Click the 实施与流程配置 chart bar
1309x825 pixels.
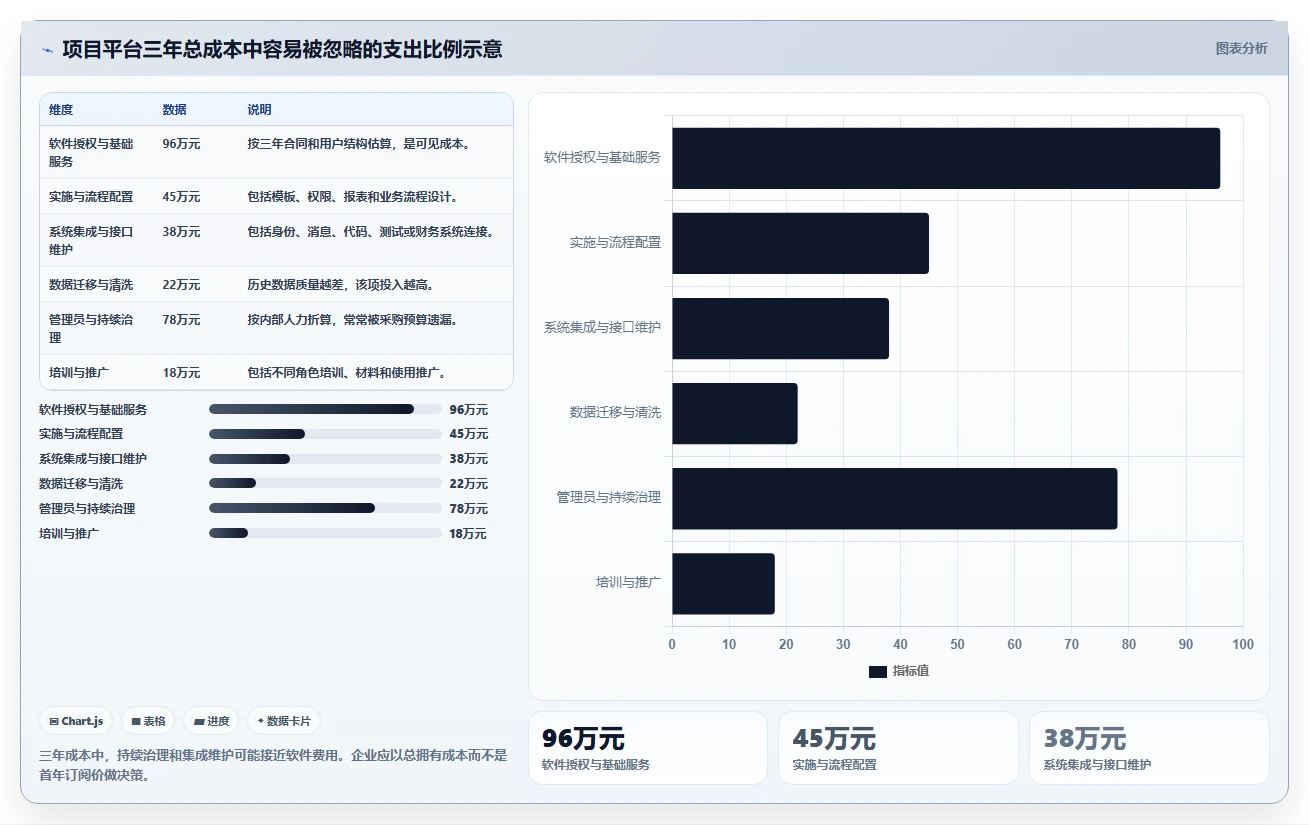click(x=800, y=243)
